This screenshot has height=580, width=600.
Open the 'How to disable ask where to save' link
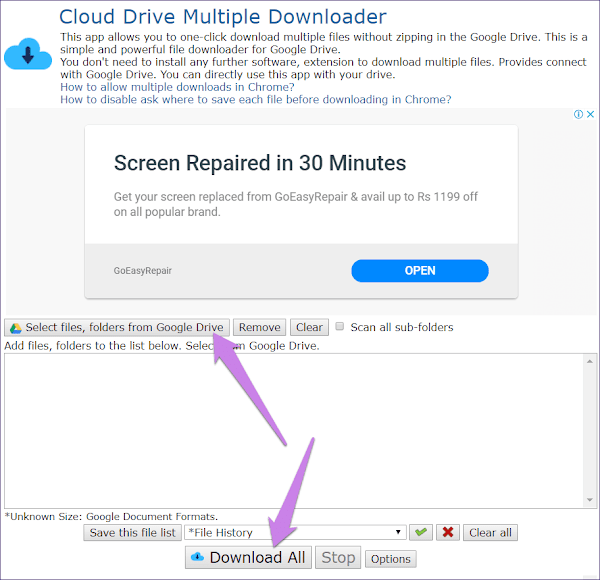click(x=256, y=99)
